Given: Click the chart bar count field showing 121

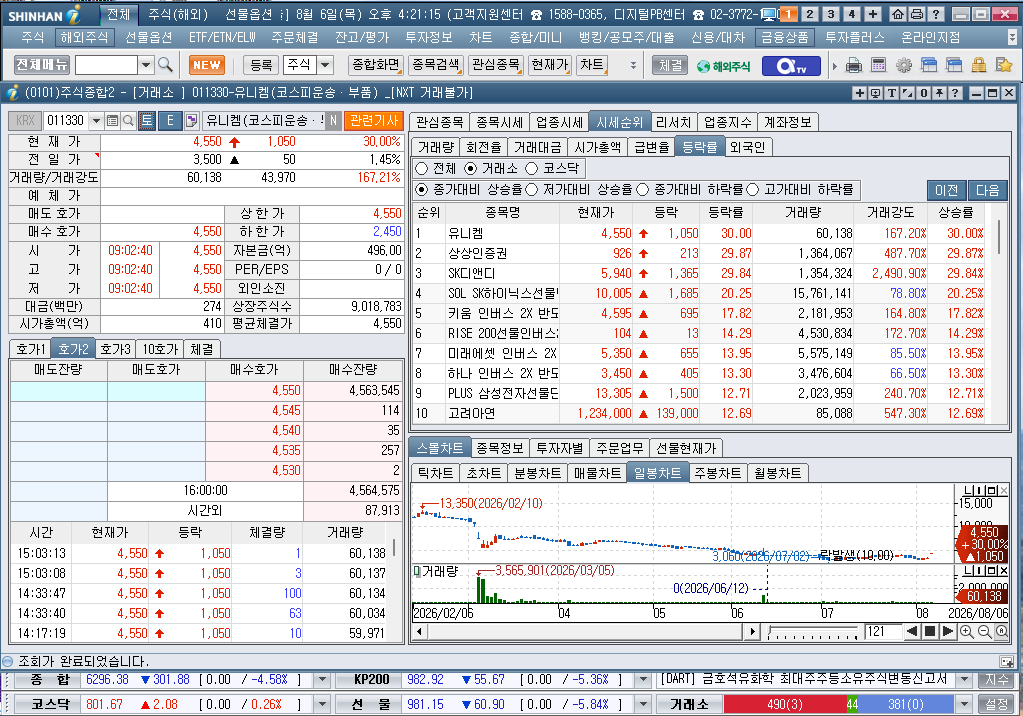Looking at the screenshot, I should point(881,632).
